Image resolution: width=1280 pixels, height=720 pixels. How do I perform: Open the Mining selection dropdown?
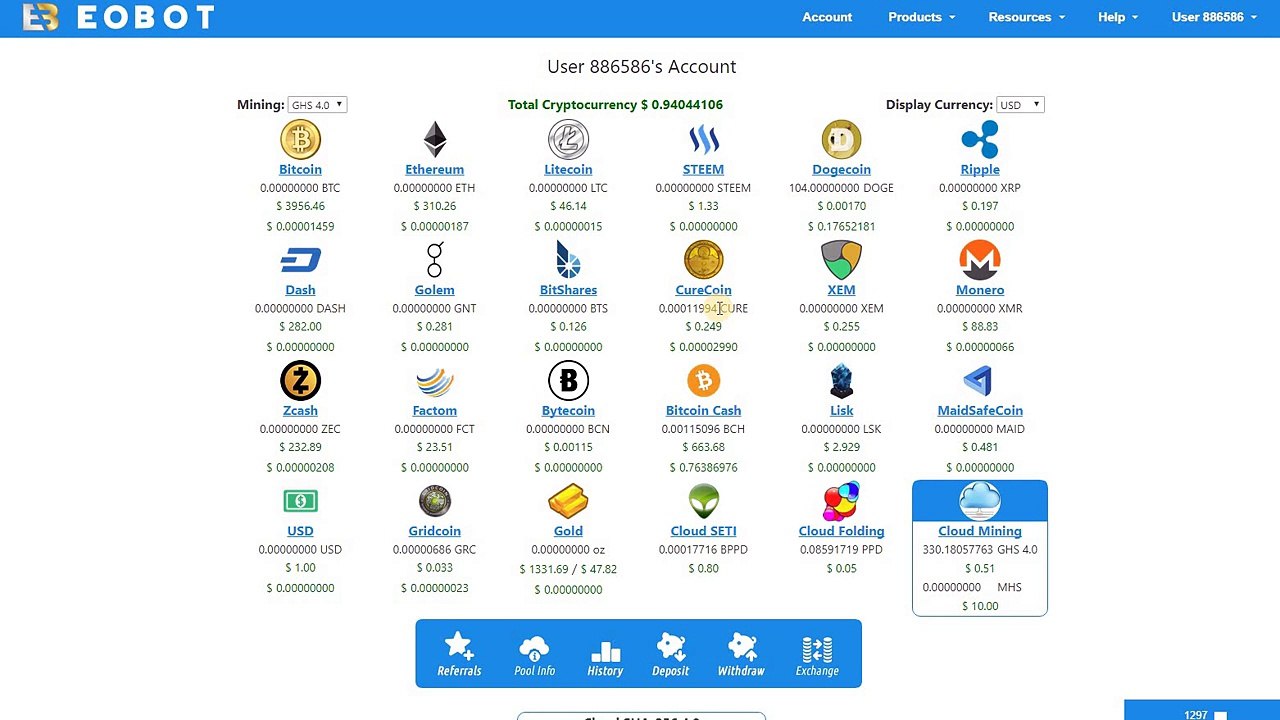(317, 105)
